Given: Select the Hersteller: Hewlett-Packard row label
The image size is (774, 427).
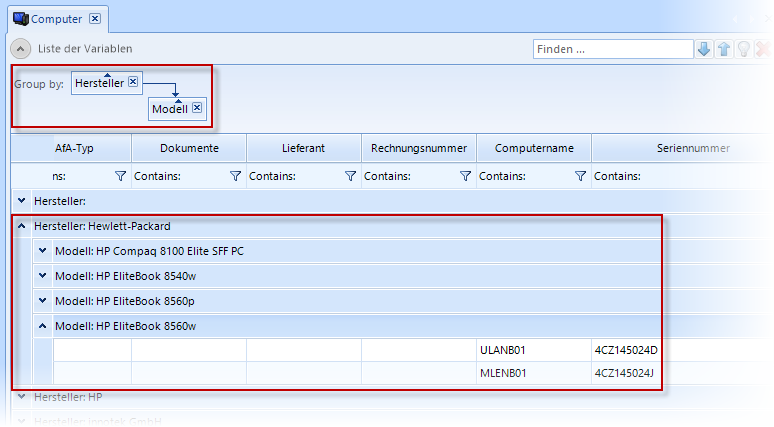Looking at the screenshot, I should coord(102,226).
